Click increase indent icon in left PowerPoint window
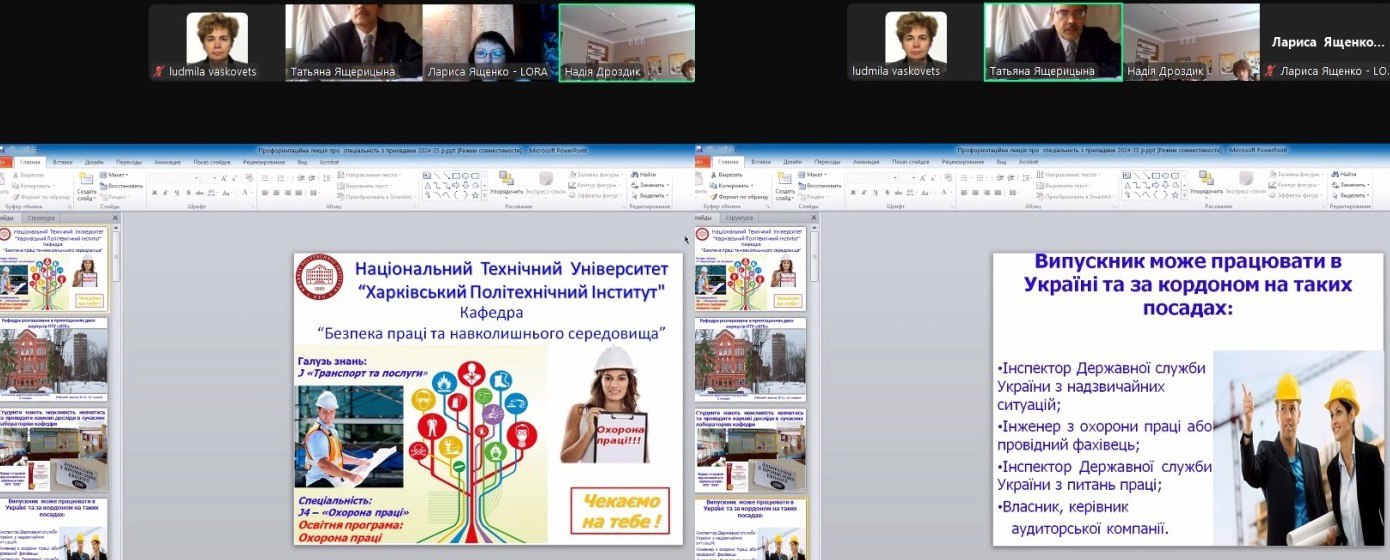 click(311, 178)
